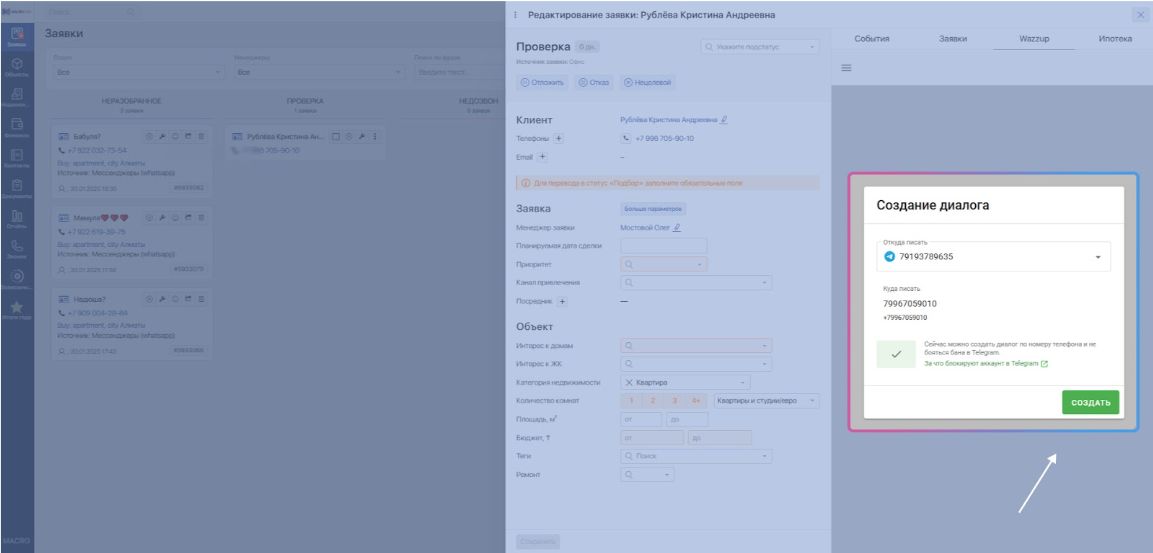Toggle room count 1 option
The height and width of the screenshot is (553, 1153).
click(x=631, y=401)
